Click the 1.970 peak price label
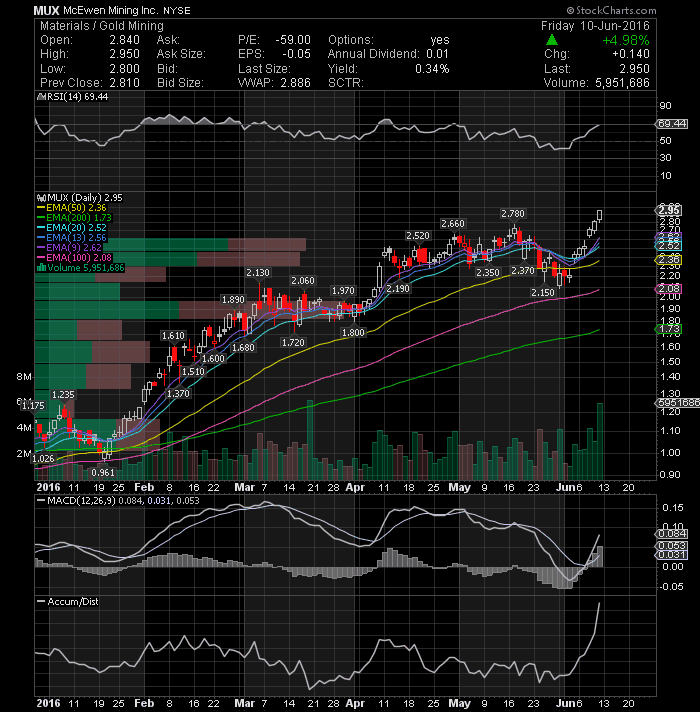 point(343,291)
